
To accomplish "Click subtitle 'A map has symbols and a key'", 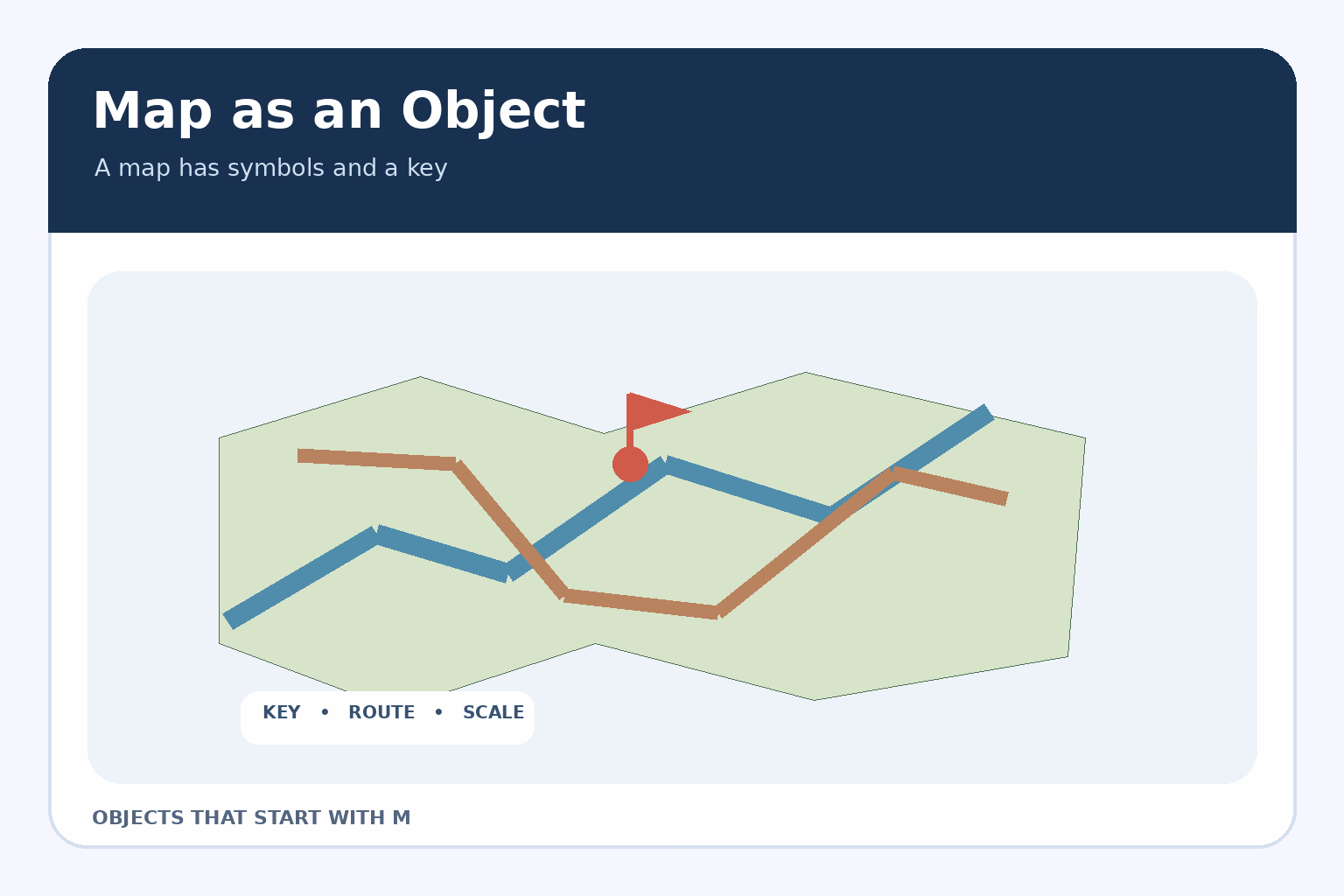I will (271, 168).
